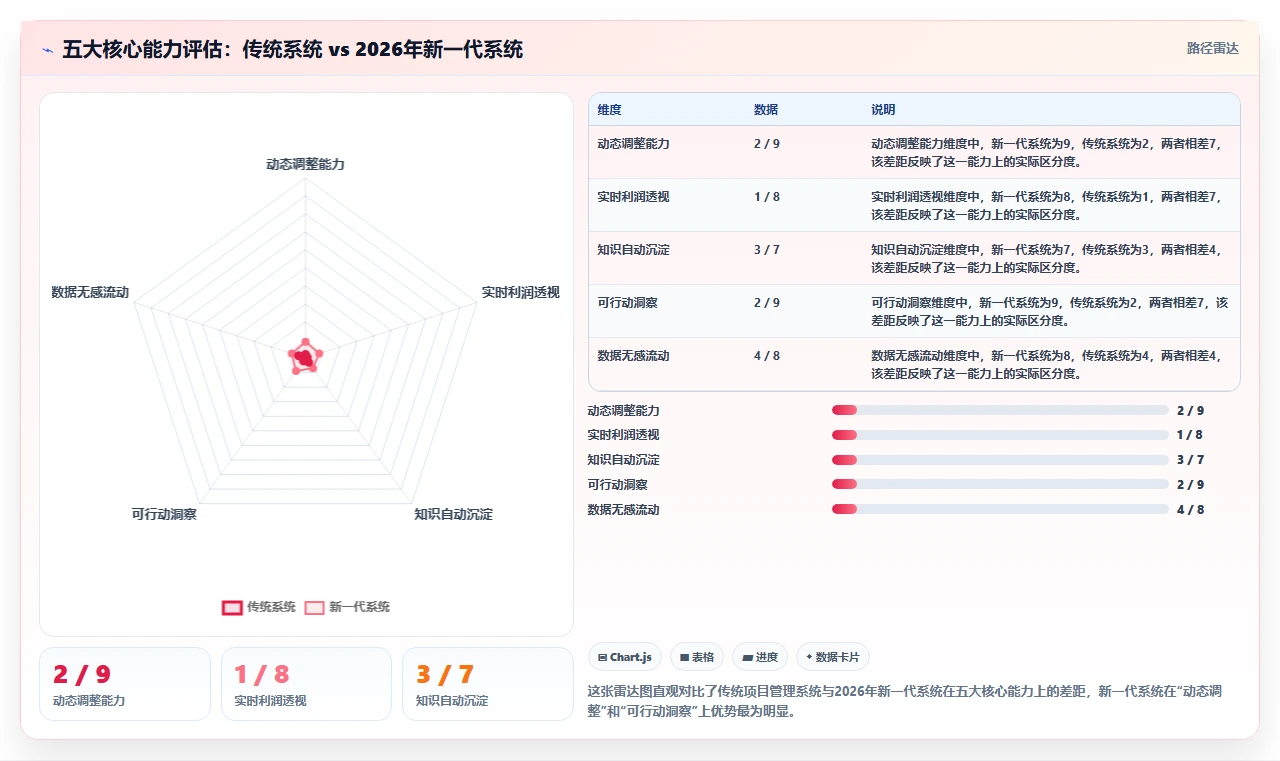Click the 可行动洞察 radar axis label
1280x761 pixels.
coord(164,514)
